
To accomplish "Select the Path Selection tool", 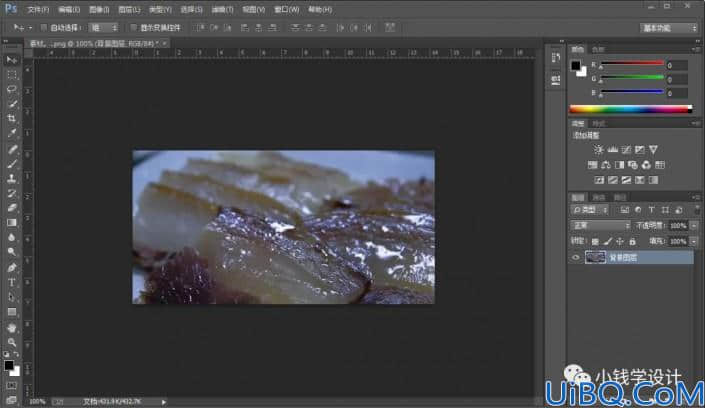I will [x=12, y=297].
